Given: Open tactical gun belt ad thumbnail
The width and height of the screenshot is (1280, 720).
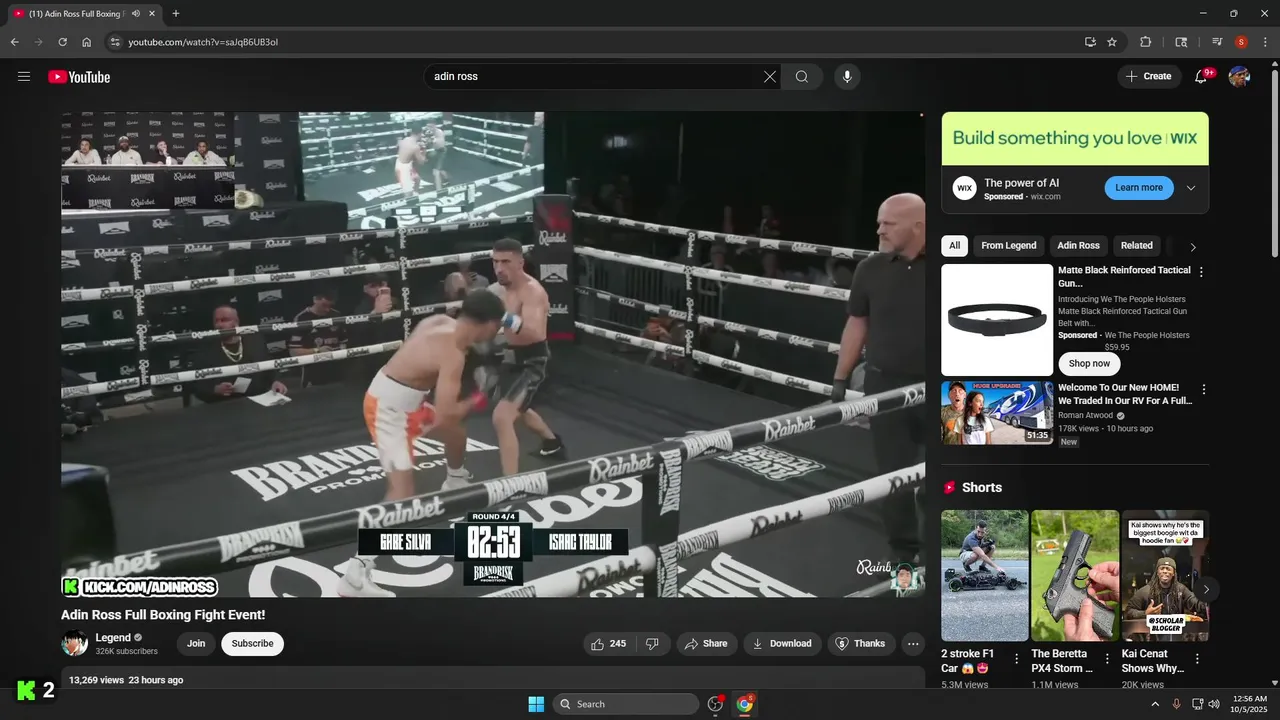Looking at the screenshot, I should (x=997, y=320).
